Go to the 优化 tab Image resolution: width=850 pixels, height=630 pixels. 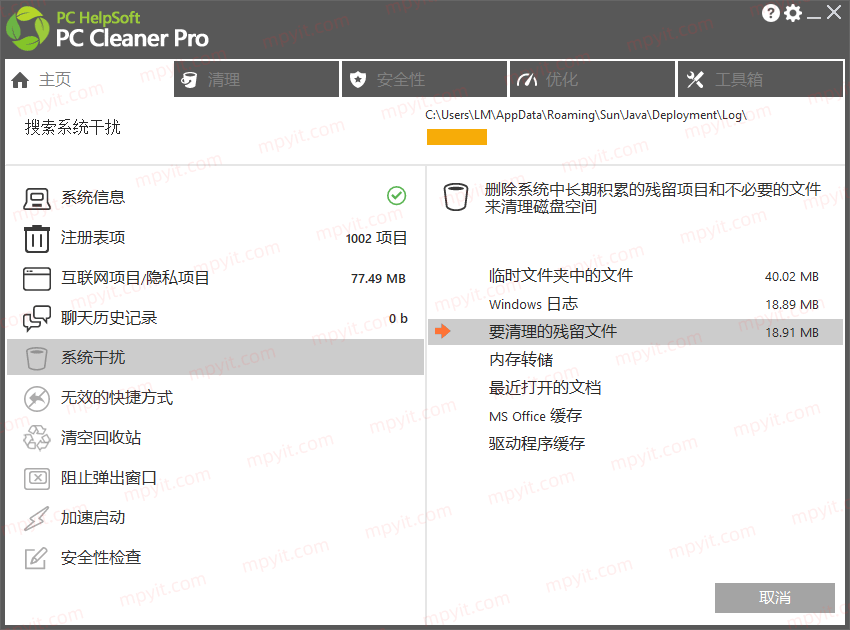(x=592, y=79)
